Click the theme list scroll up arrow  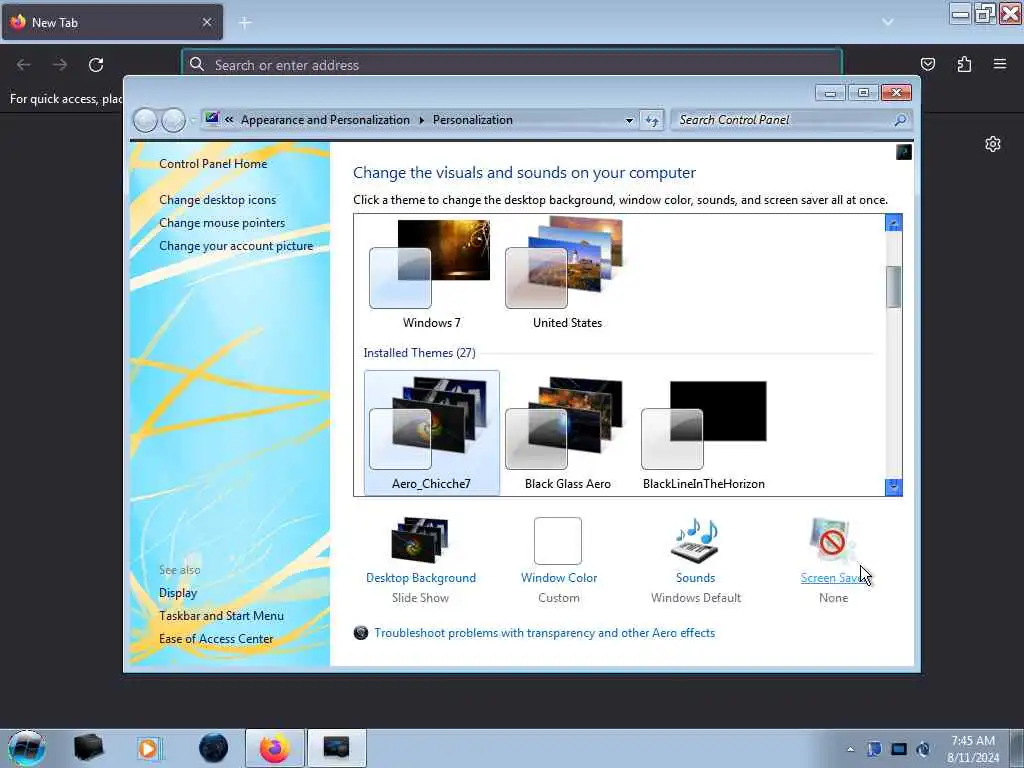point(893,223)
